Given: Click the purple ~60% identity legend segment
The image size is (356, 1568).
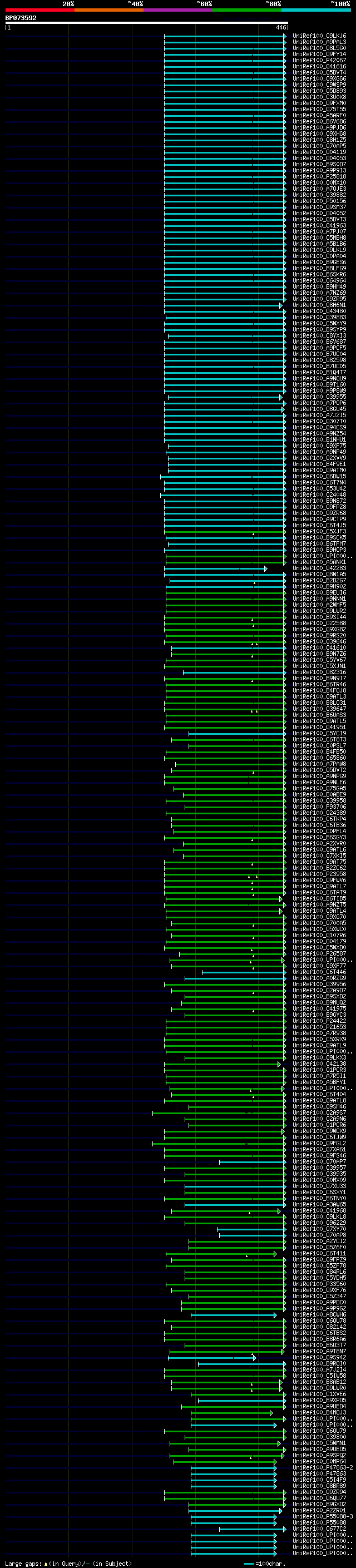Looking at the screenshot, I should click(179, 10).
